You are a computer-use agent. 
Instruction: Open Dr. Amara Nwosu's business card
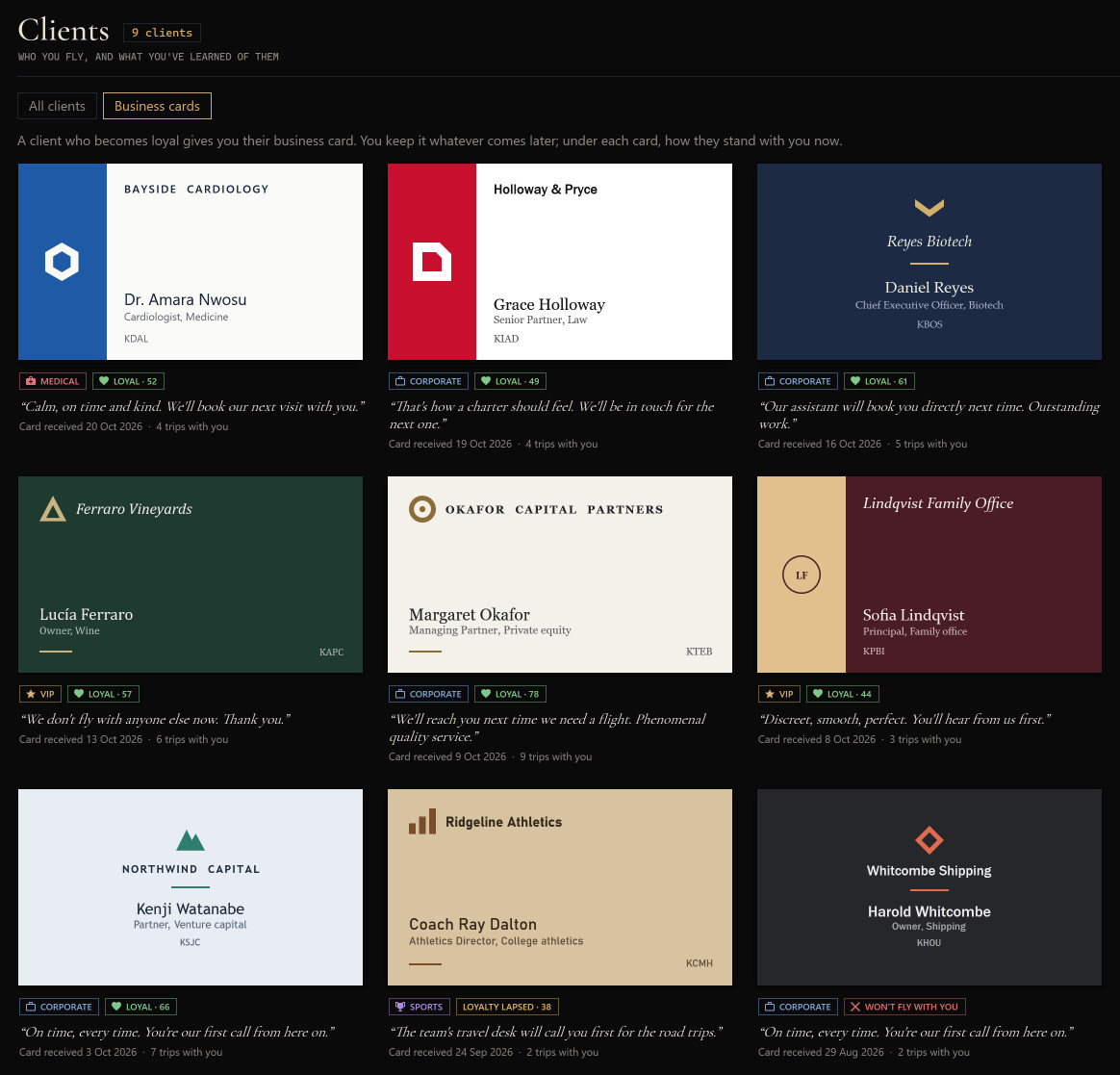coord(190,262)
